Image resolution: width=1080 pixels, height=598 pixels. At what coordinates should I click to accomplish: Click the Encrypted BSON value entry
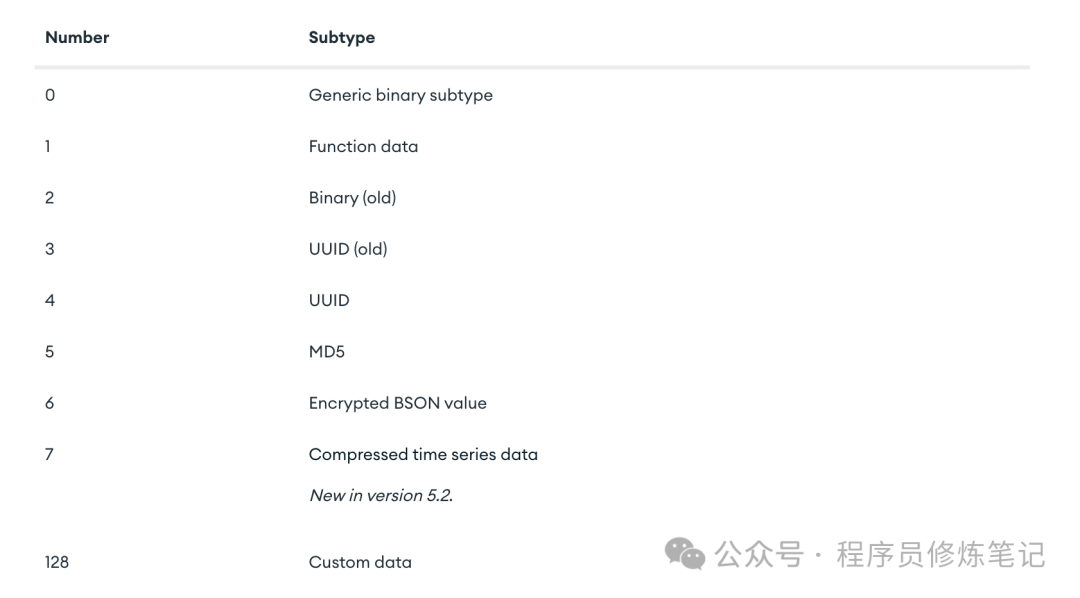[397, 403]
